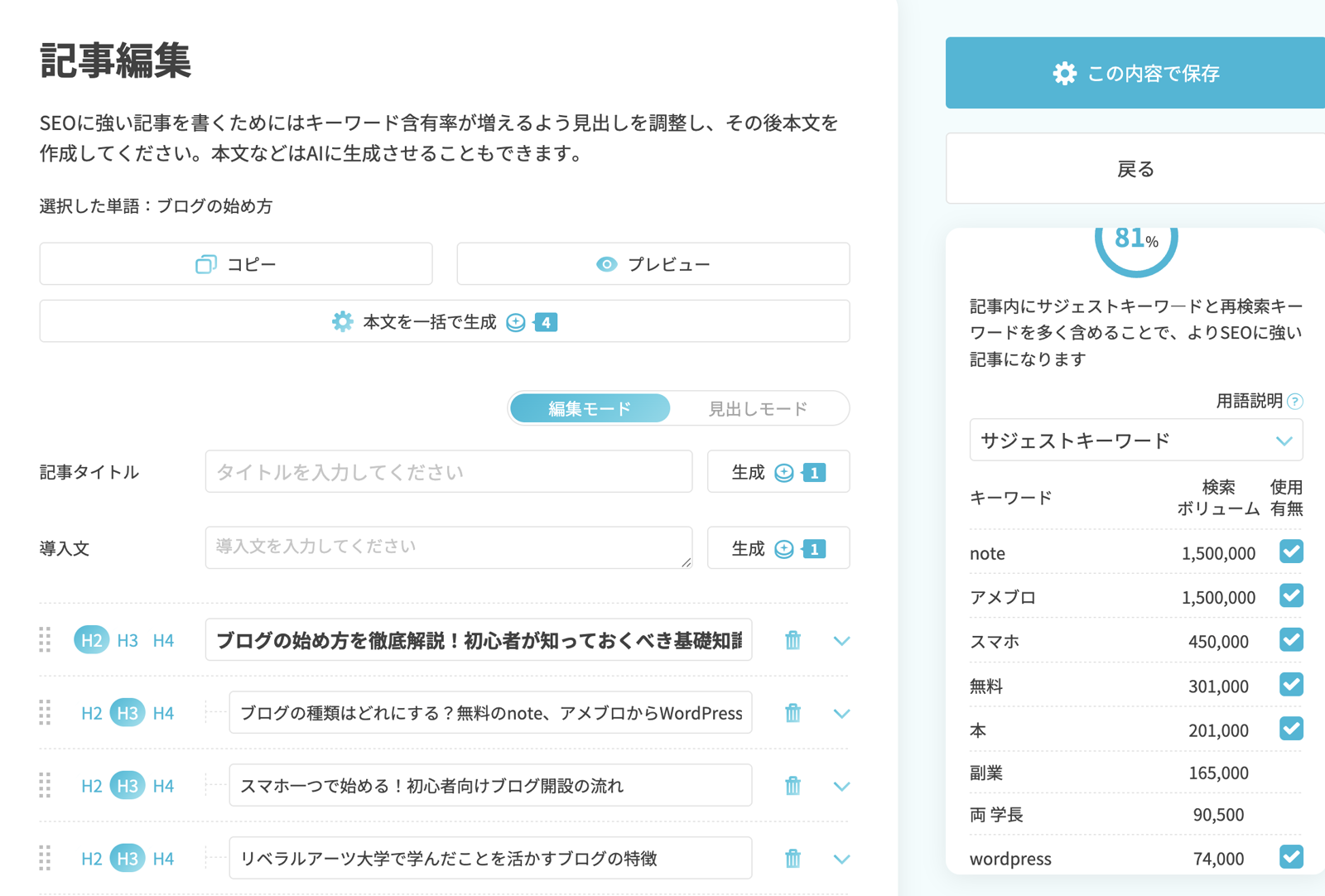Delete the ブログの始め方を徹底解説 heading with trash icon
This screenshot has height=896, width=1325.
[793, 640]
